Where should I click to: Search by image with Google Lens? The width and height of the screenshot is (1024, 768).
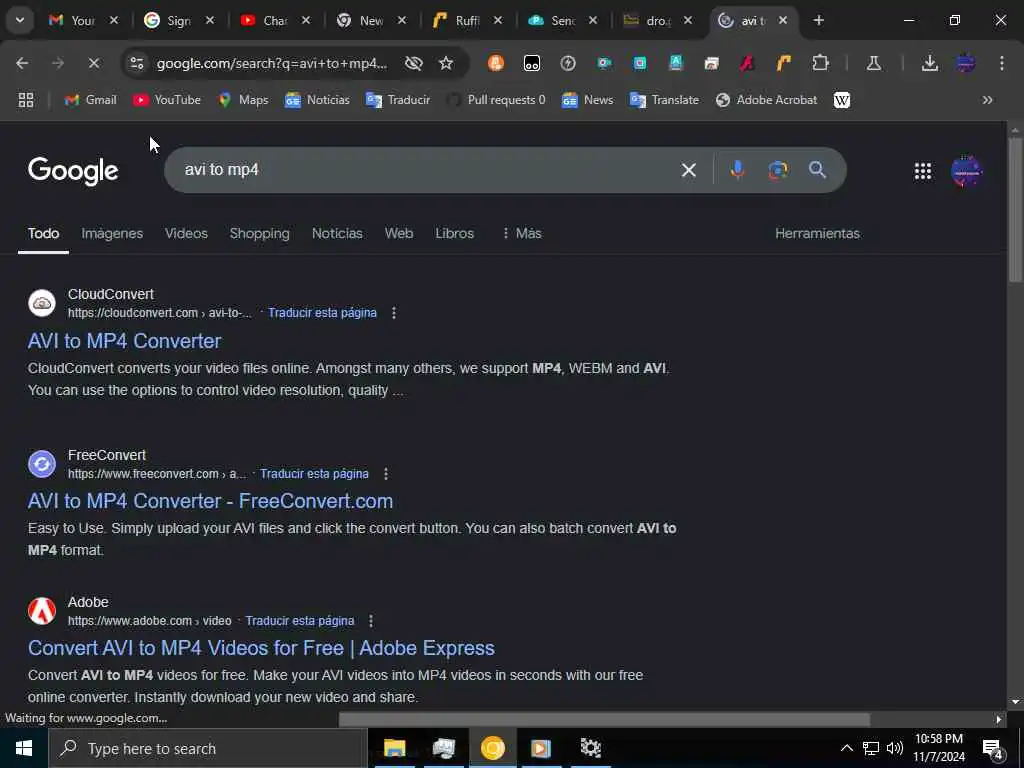tap(778, 170)
